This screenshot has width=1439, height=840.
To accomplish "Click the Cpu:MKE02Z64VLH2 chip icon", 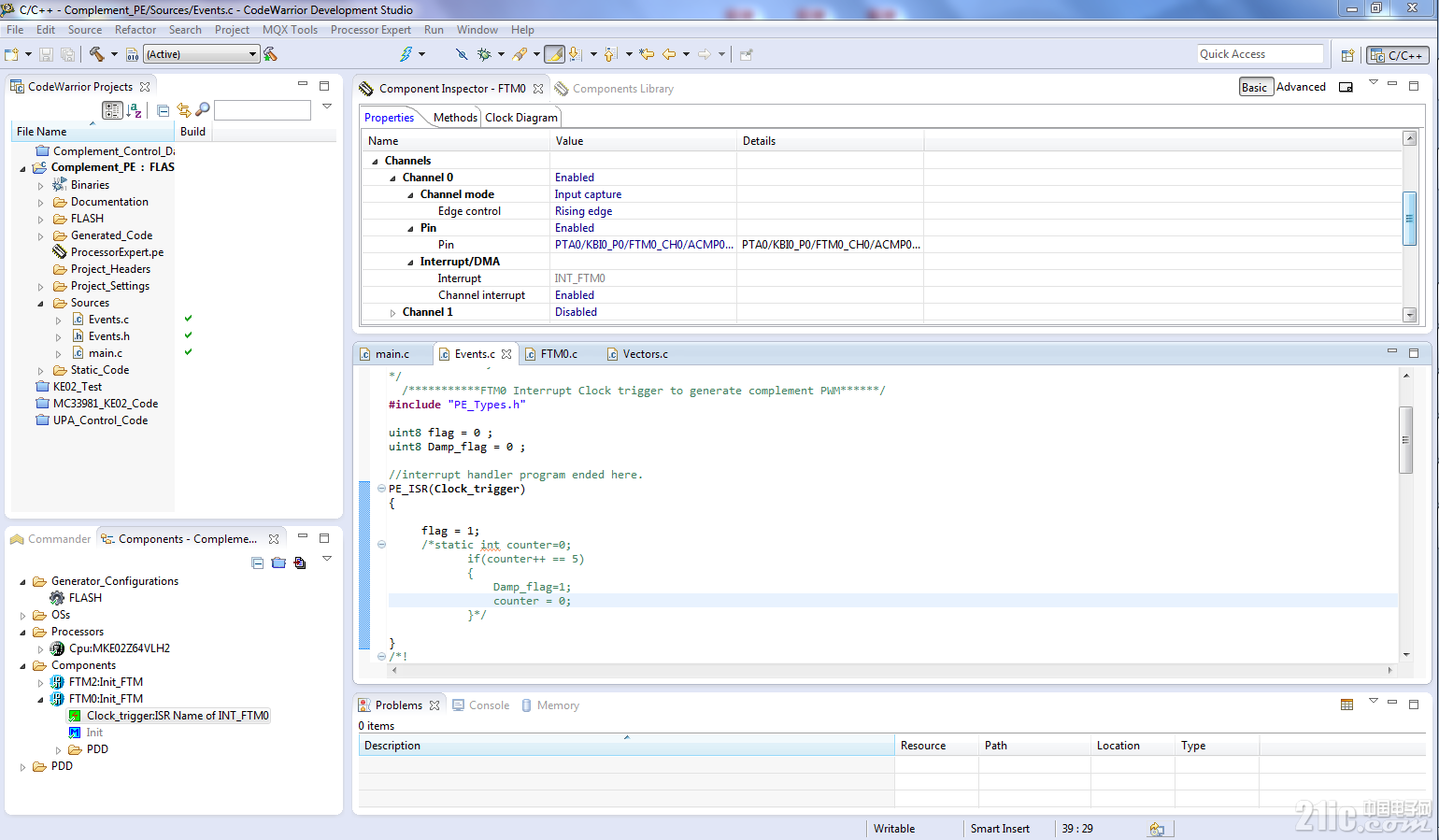I will (x=57, y=648).
